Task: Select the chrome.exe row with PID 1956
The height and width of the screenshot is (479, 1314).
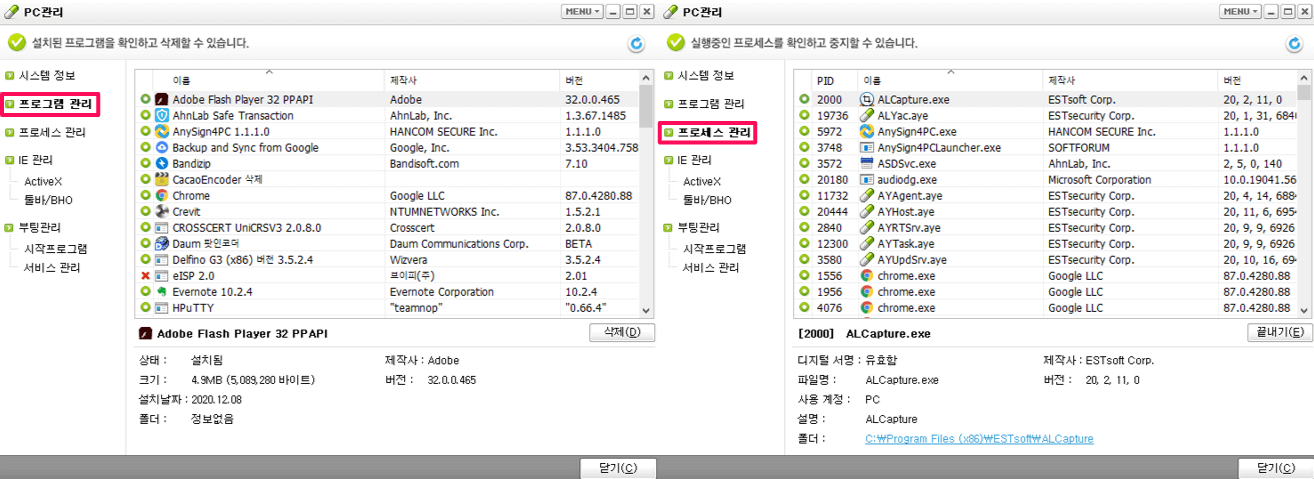Action: [x=1046, y=291]
